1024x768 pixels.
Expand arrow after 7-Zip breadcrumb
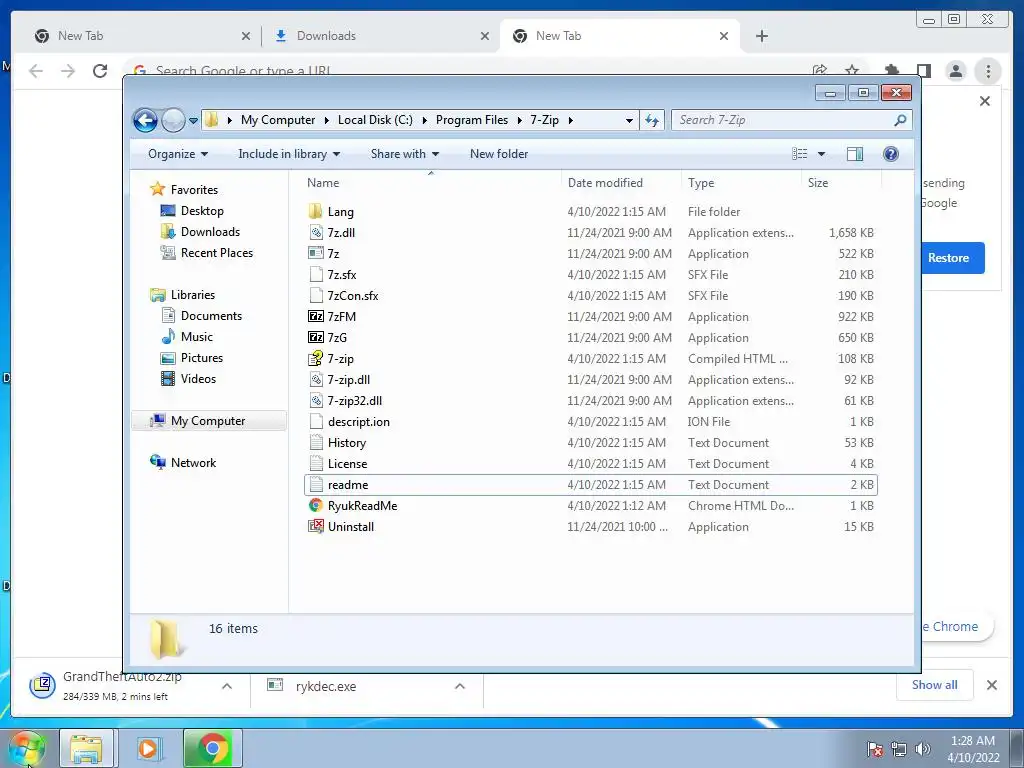571,120
